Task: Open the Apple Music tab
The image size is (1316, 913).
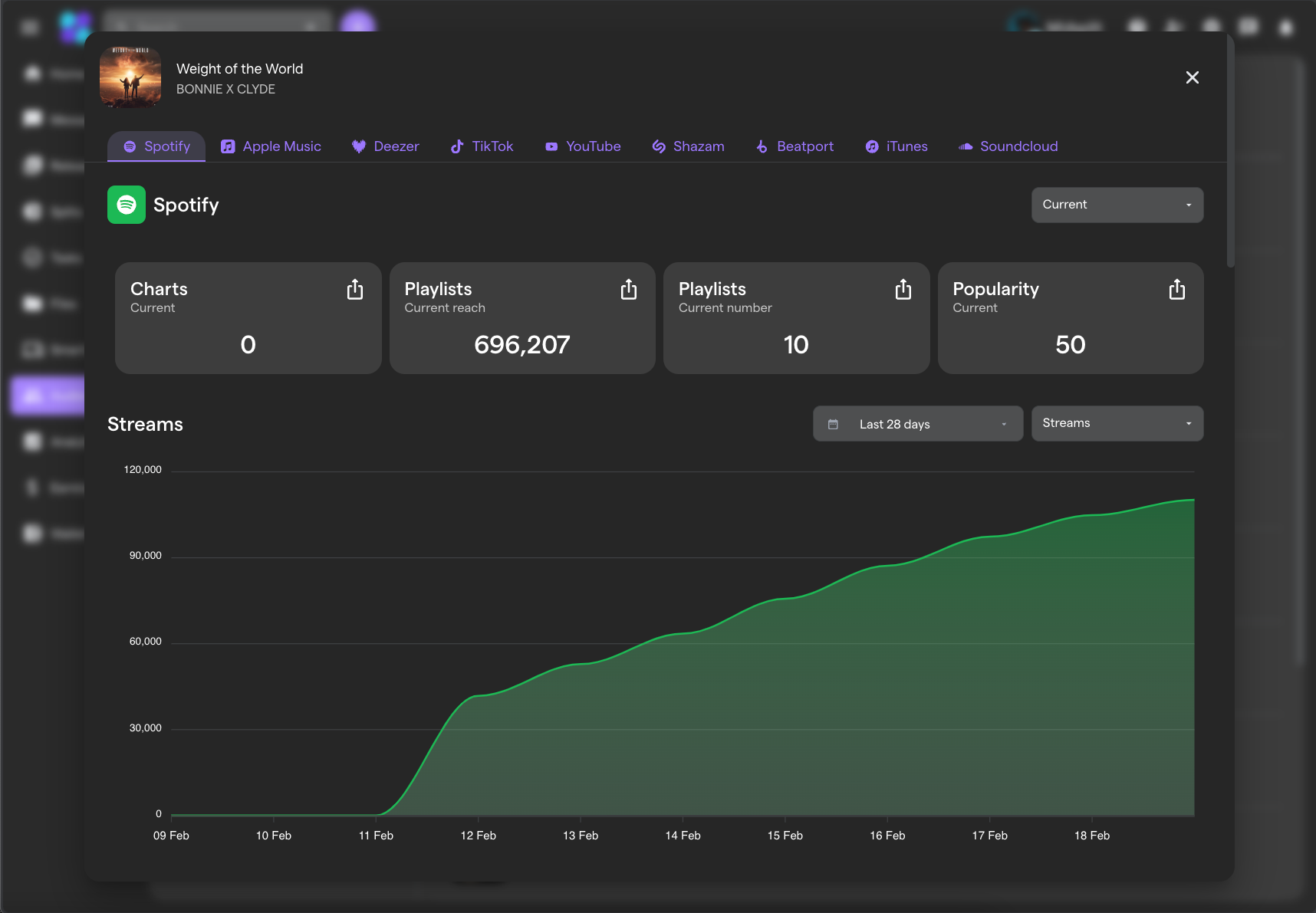Action: point(271,146)
